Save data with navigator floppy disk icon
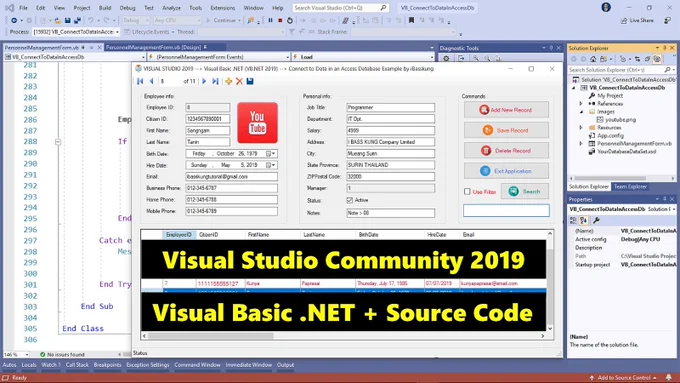The image size is (680, 383). pyautogui.click(x=250, y=81)
